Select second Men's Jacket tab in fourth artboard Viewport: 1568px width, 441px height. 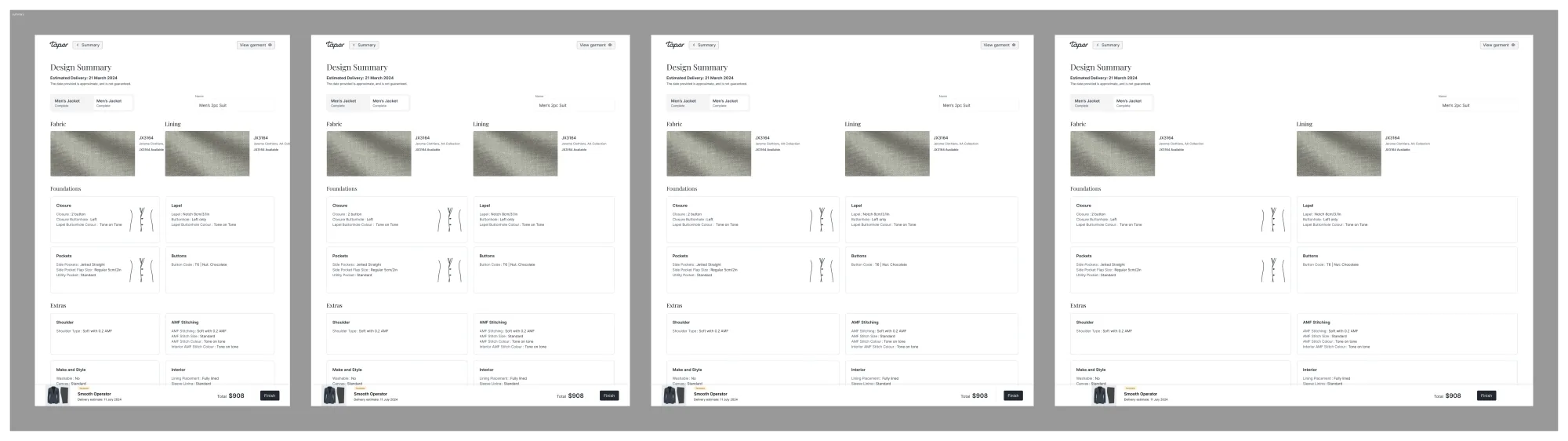click(1133, 103)
